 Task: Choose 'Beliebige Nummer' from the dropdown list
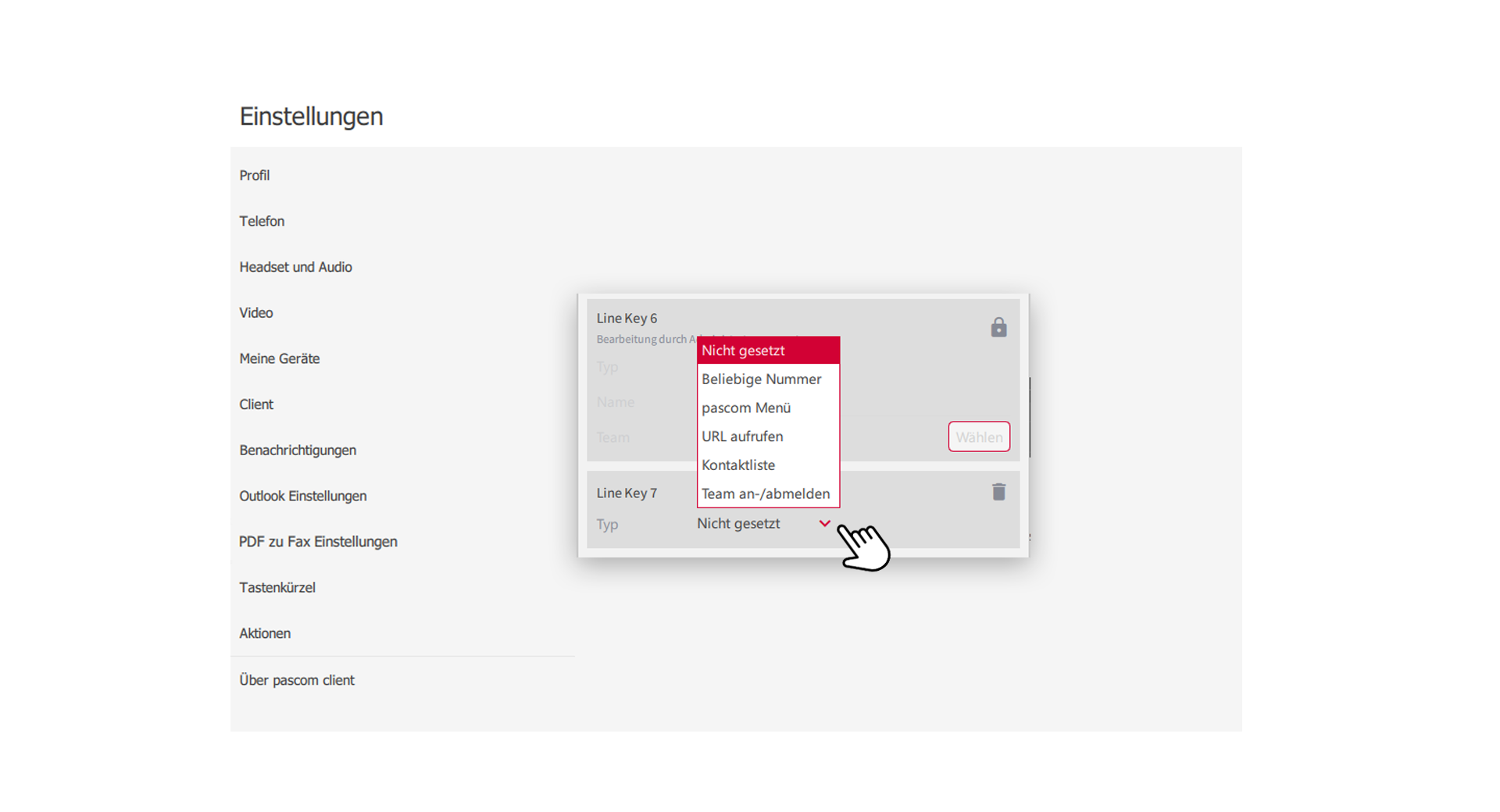tap(768, 379)
